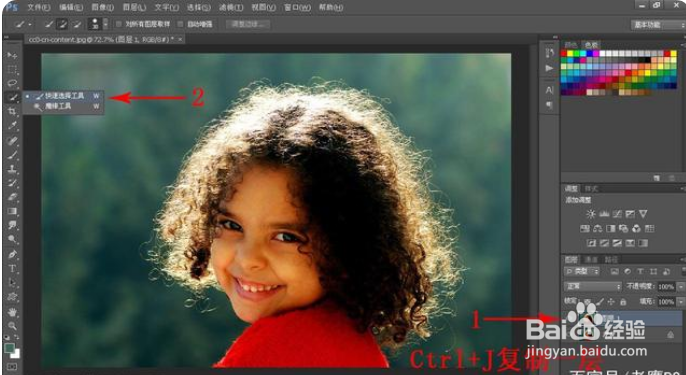Add Levels adjustment icon
The image size is (686, 375).
[604, 214]
